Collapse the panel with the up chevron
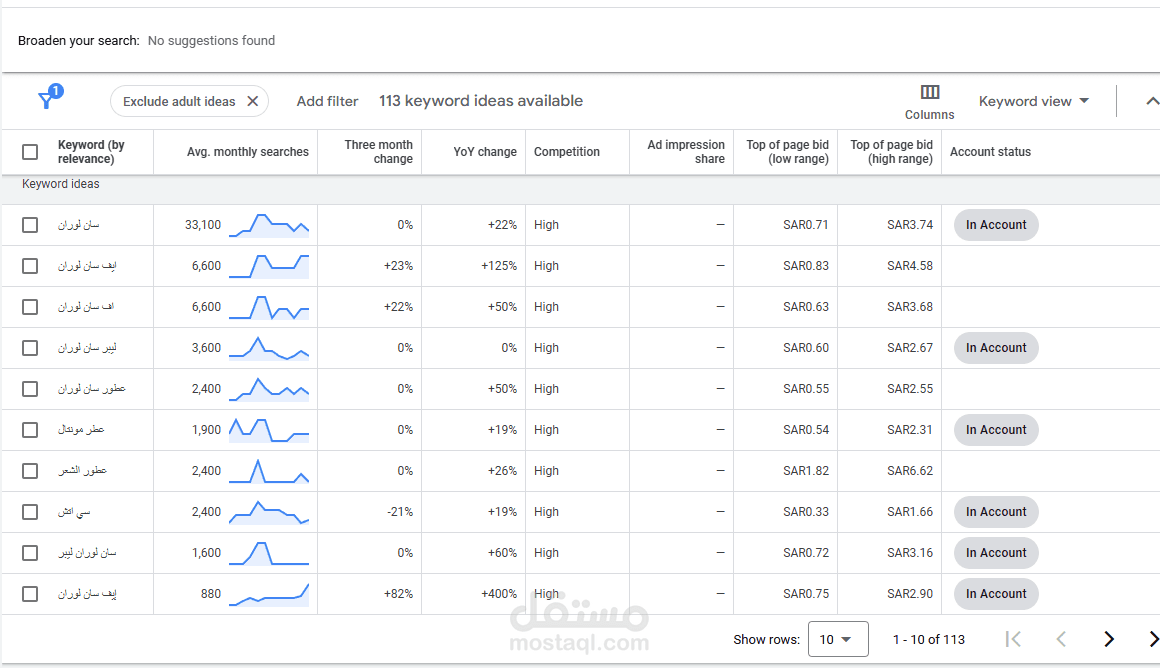Image resolution: width=1160 pixels, height=668 pixels. pyautogui.click(x=1152, y=101)
